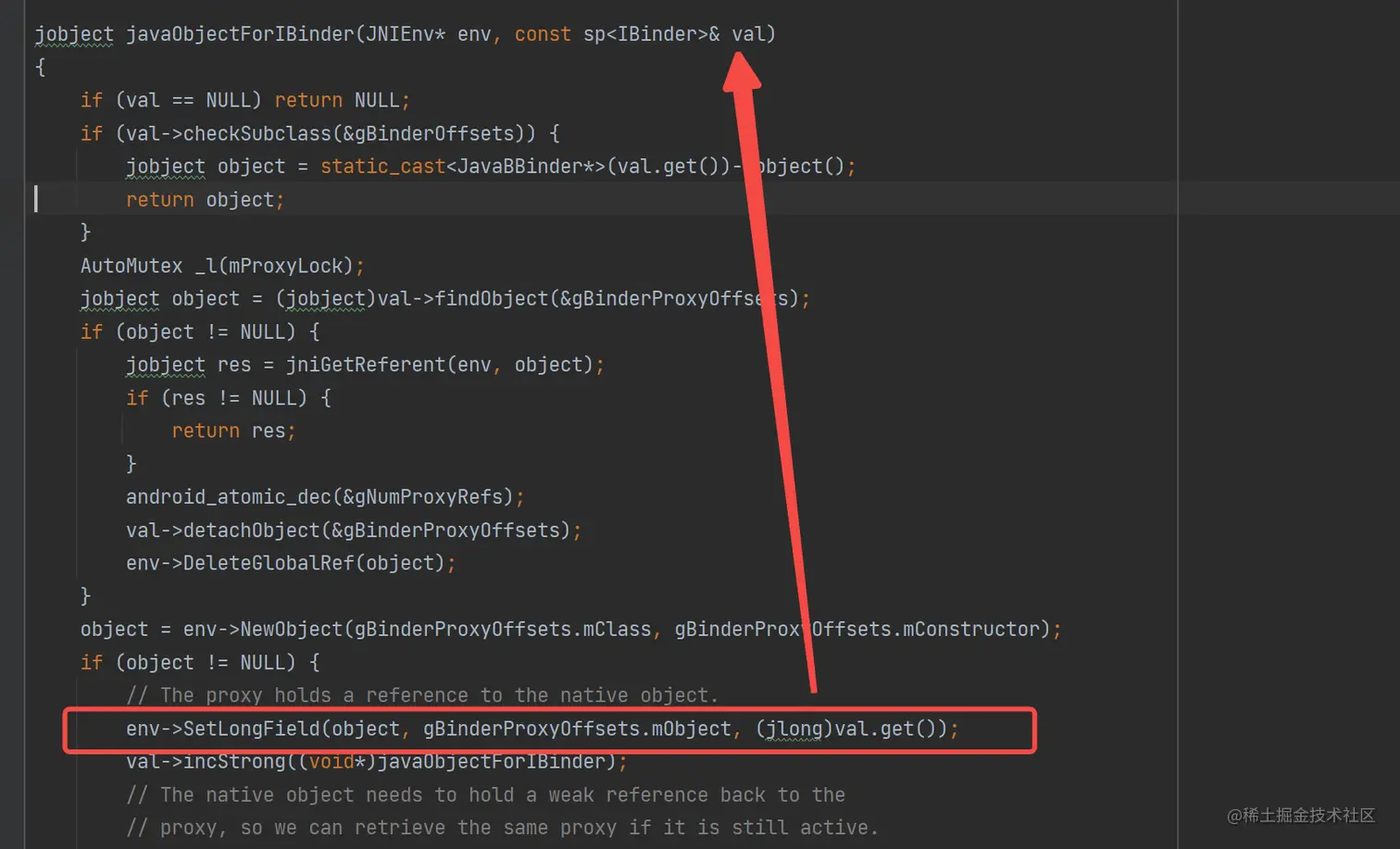Click checkSubclass in the if condition
Viewport: 1400px width, 849px height.
coord(256,133)
